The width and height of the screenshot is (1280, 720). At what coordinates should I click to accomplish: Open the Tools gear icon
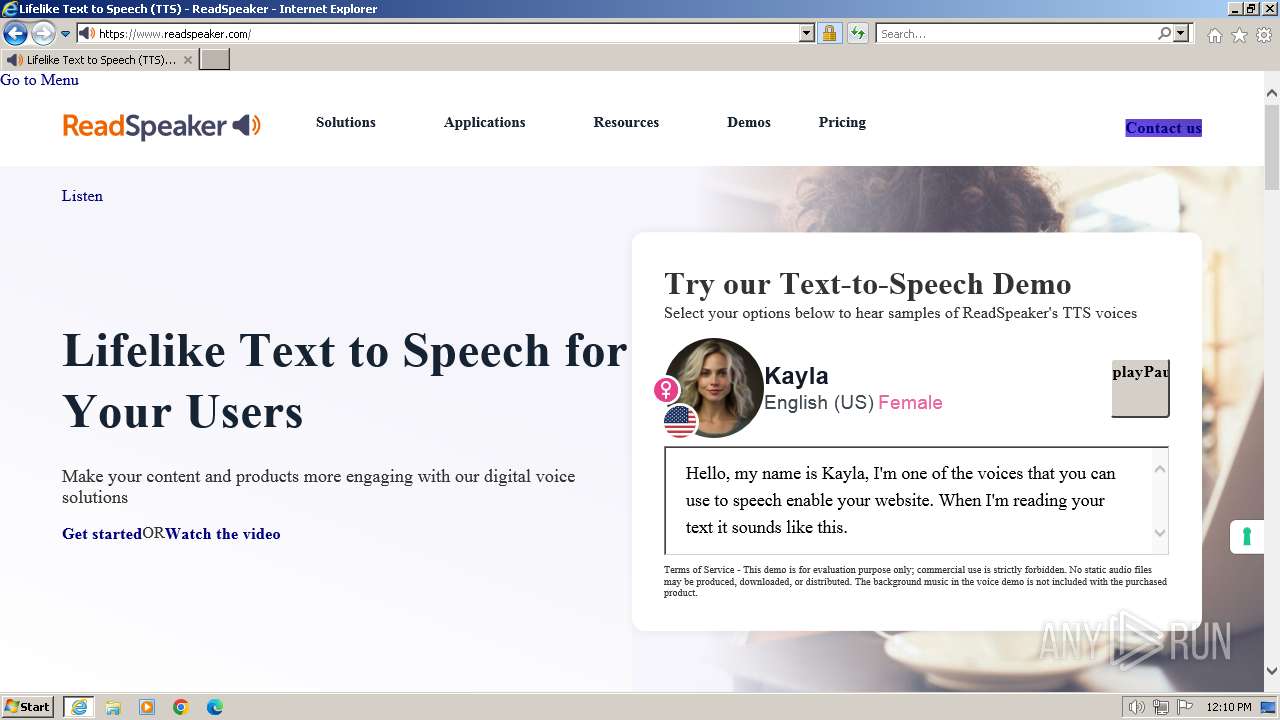click(x=1264, y=35)
